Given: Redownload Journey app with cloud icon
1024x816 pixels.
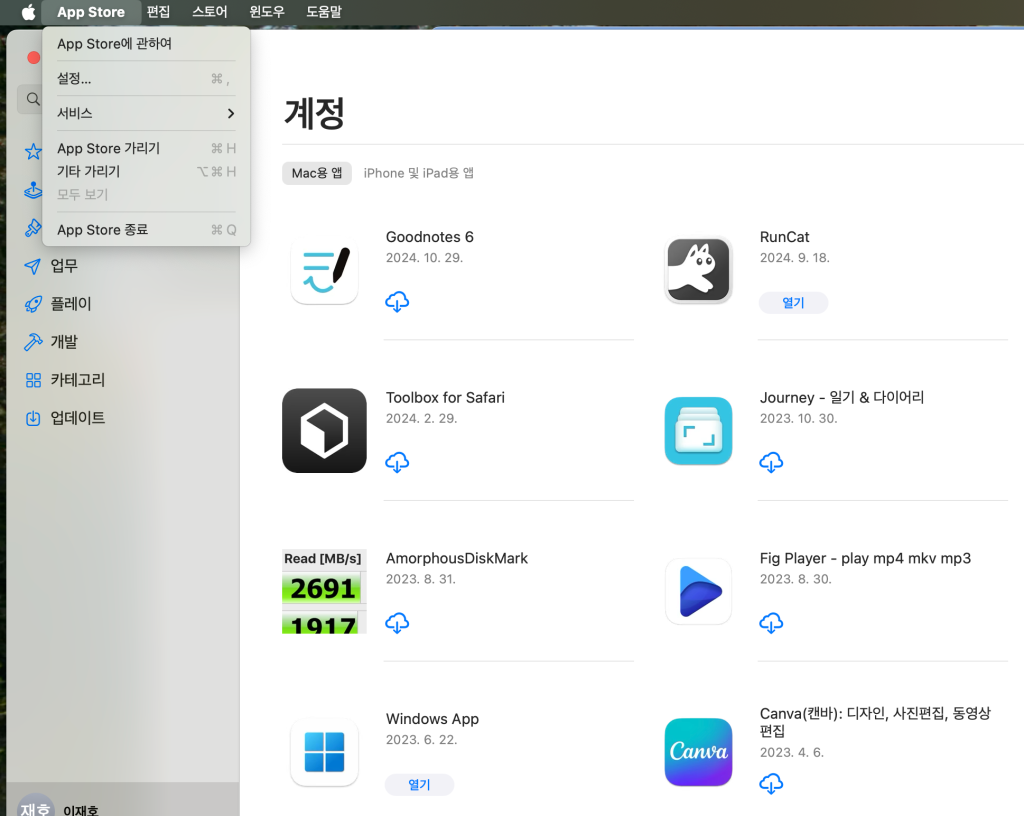Looking at the screenshot, I should point(771,463).
